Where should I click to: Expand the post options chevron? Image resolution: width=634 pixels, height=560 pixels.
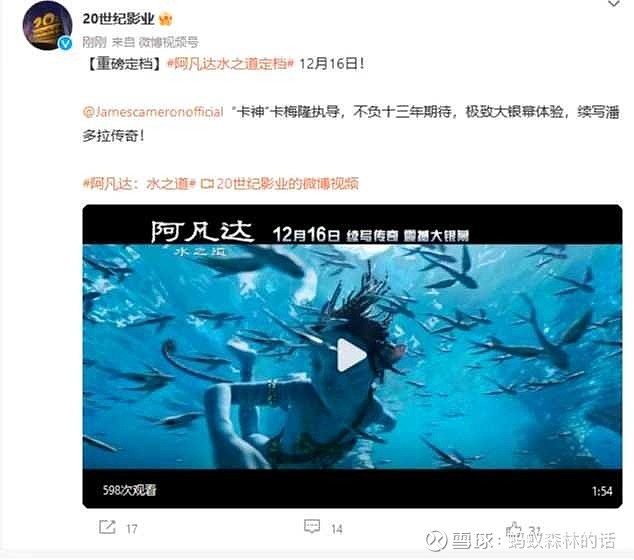(614, 4)
